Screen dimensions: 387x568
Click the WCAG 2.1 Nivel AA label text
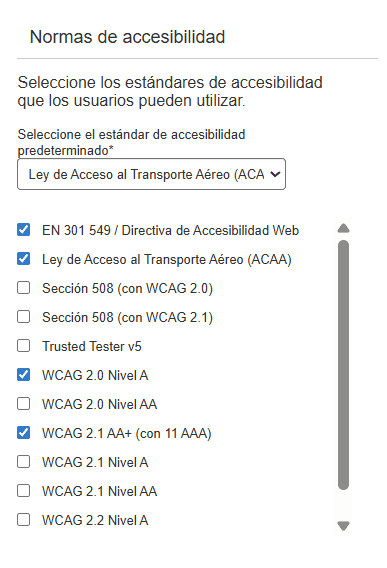click(x=99, y=491)
